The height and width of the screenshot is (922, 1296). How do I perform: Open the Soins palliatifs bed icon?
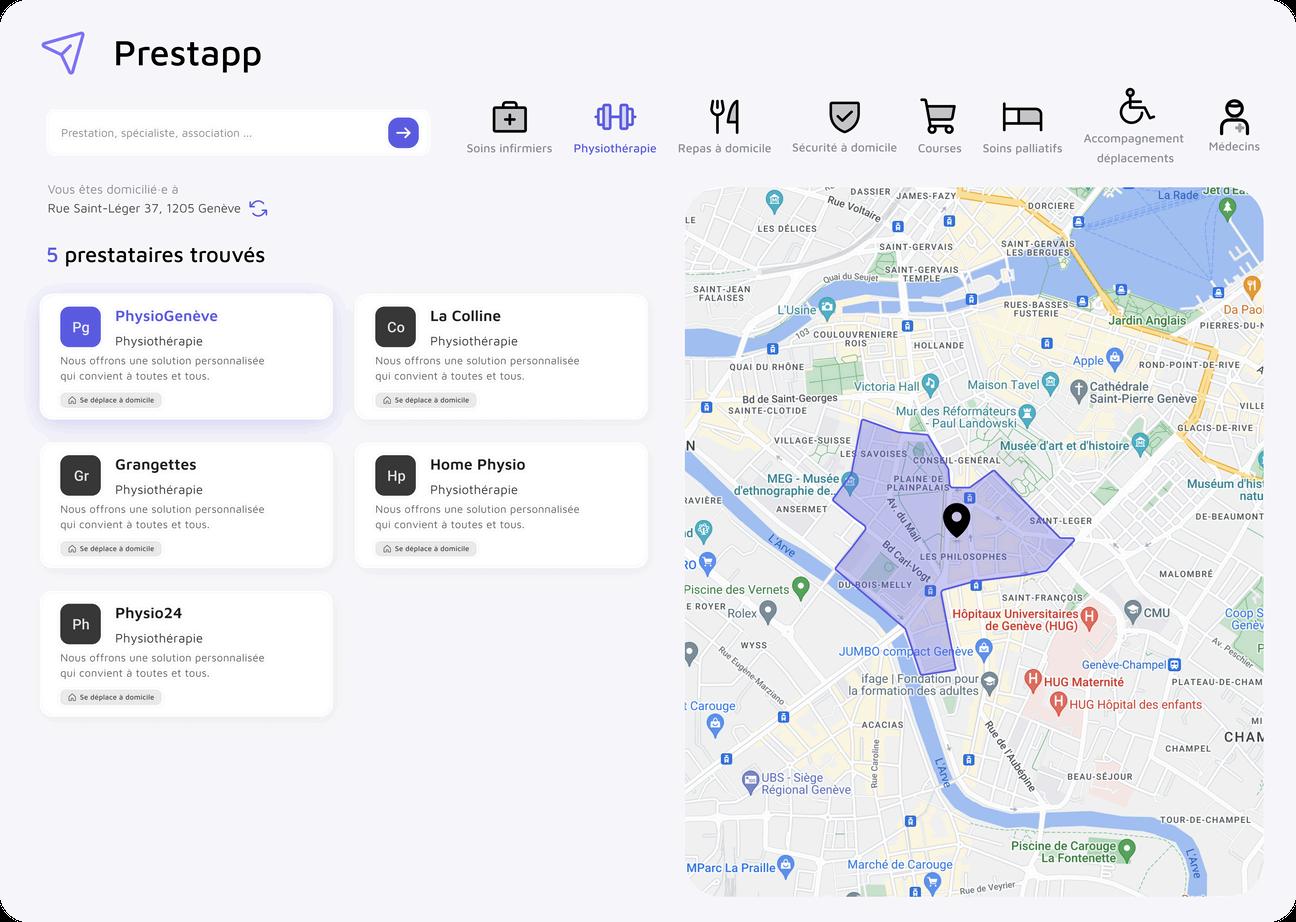click(x=1022, y=117)
